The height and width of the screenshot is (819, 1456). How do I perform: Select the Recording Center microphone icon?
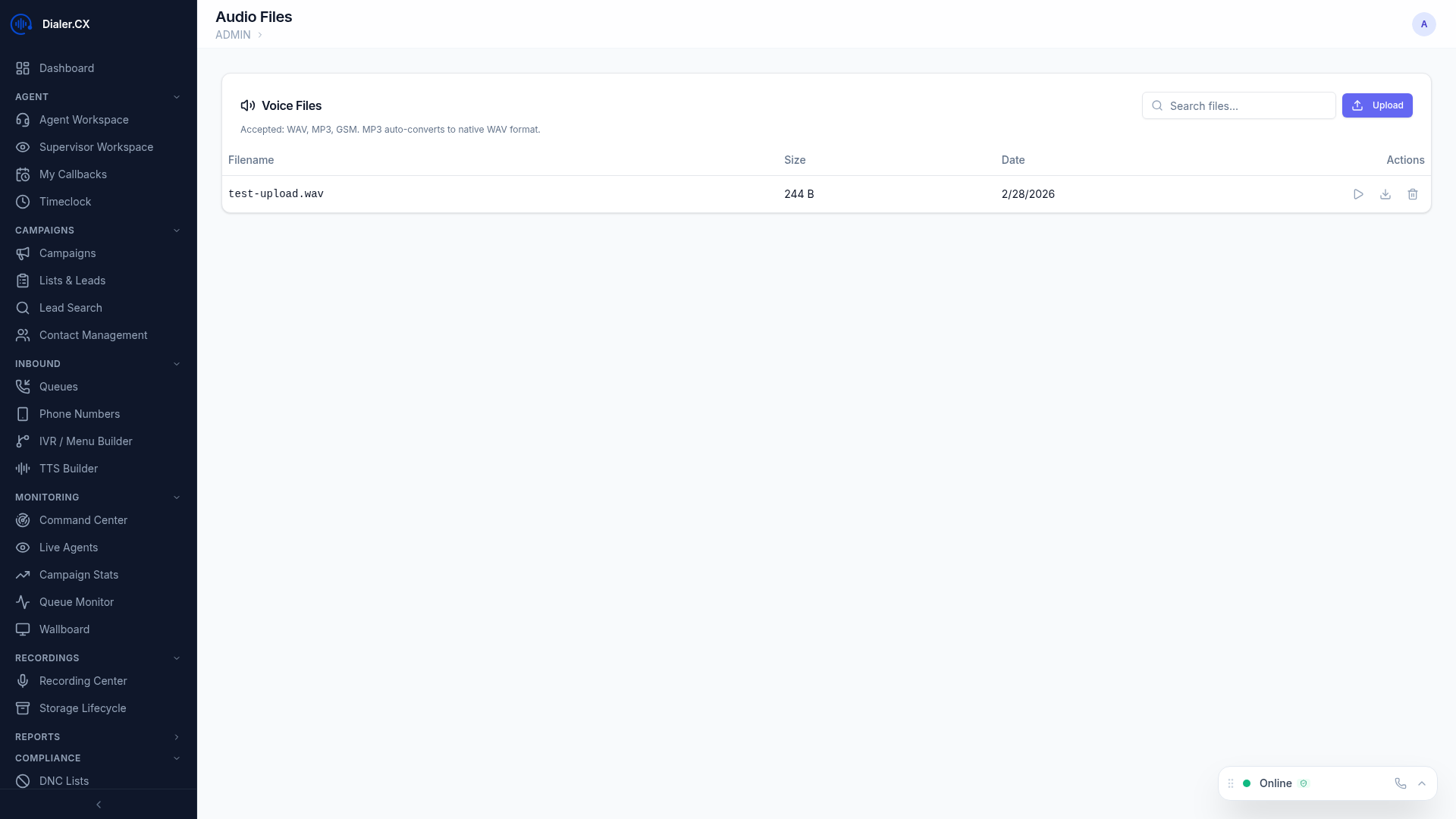[x=22, y=681]
